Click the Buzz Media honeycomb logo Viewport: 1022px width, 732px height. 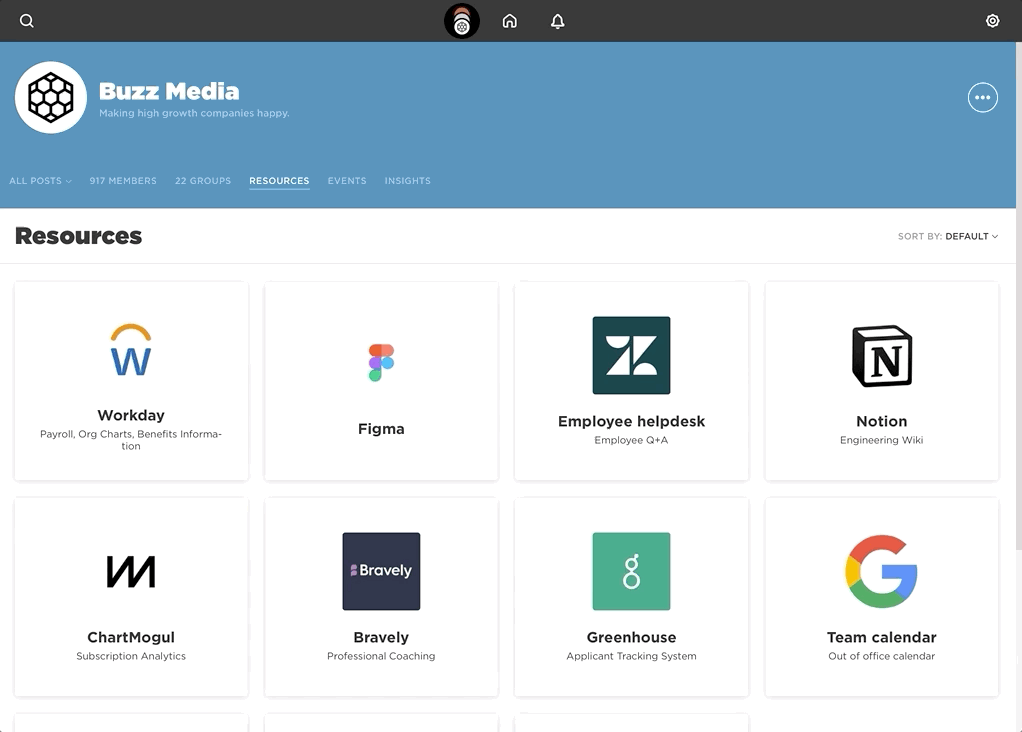coord(51,98)
